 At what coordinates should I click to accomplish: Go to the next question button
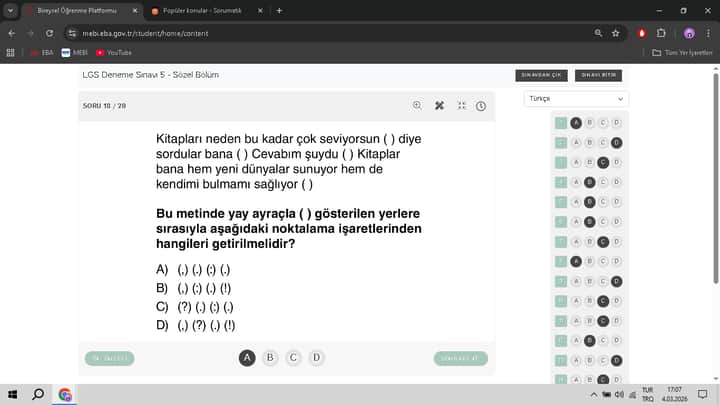461,358
